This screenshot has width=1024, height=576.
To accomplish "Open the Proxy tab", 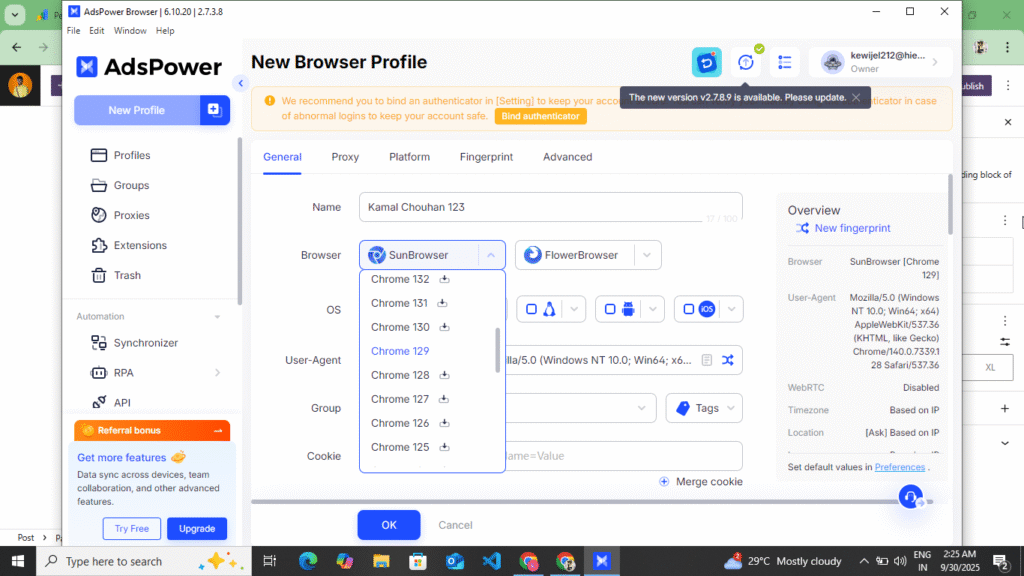I will coord(345,157).
